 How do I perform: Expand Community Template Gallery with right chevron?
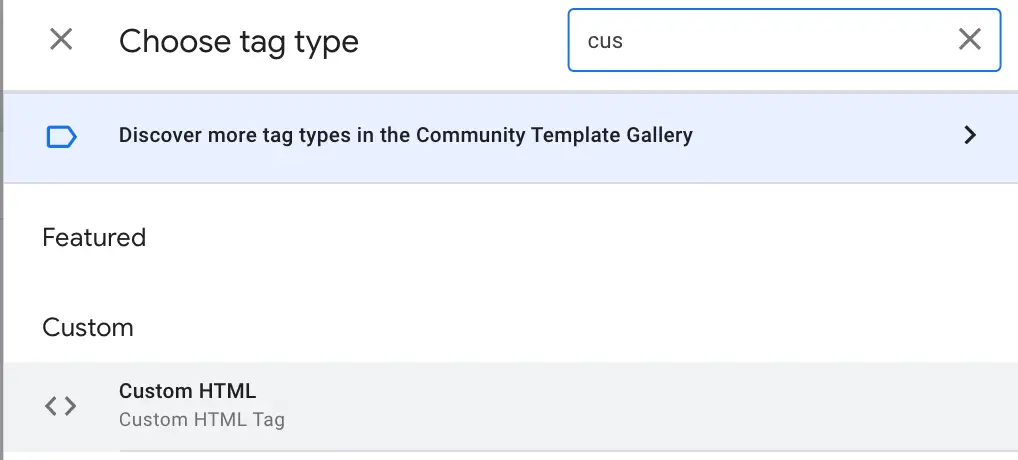pos(969,136)
